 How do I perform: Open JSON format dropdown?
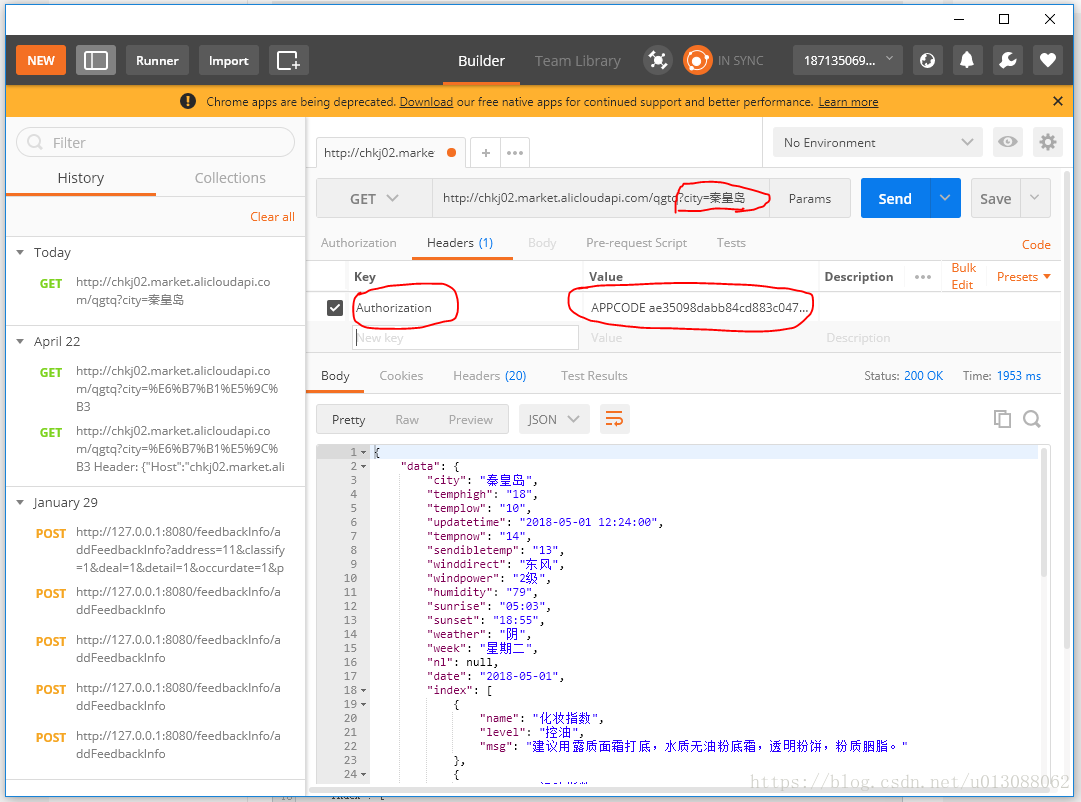[553, 419]
